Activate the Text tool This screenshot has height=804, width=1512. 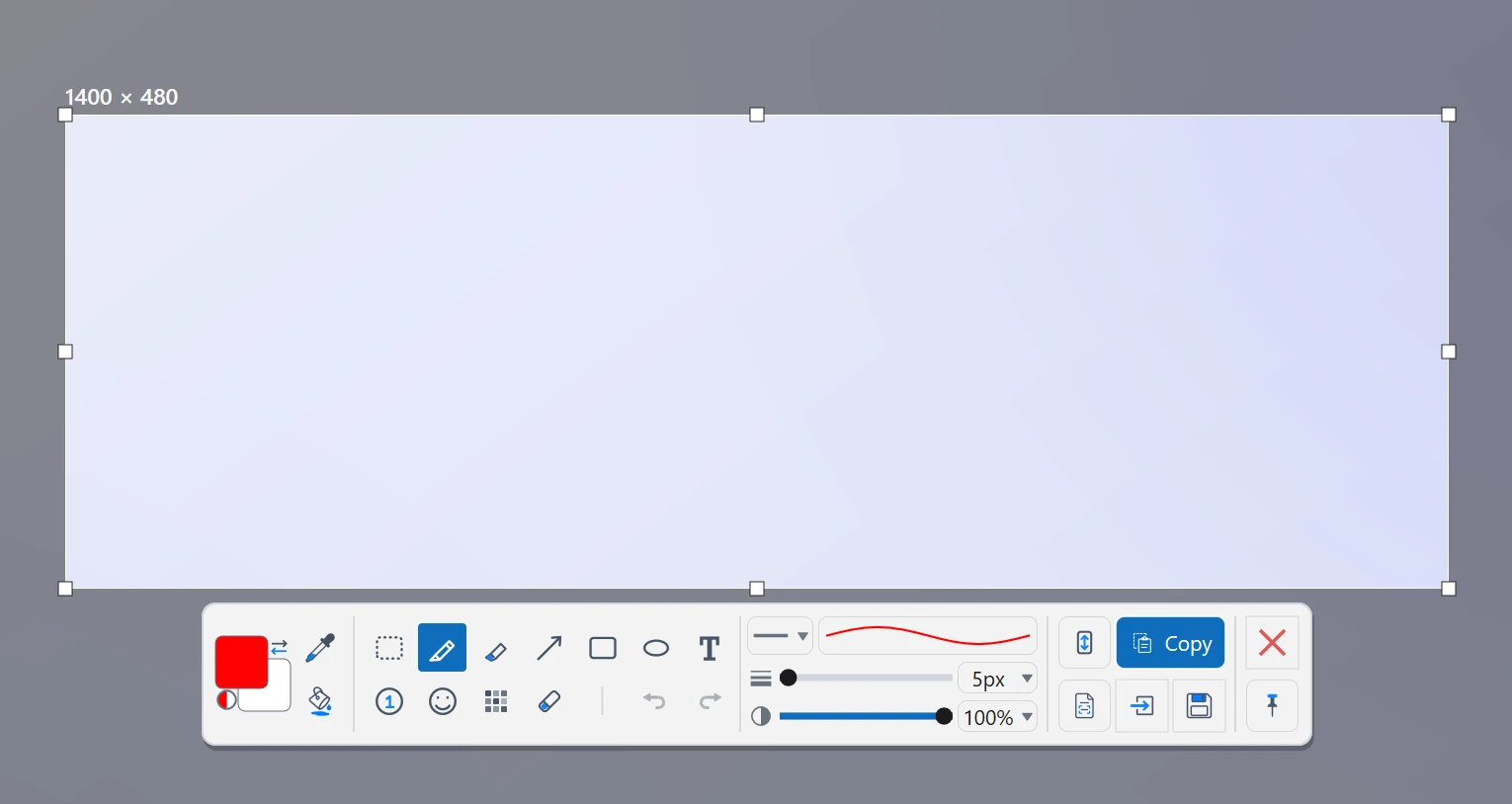coord(710,648)
